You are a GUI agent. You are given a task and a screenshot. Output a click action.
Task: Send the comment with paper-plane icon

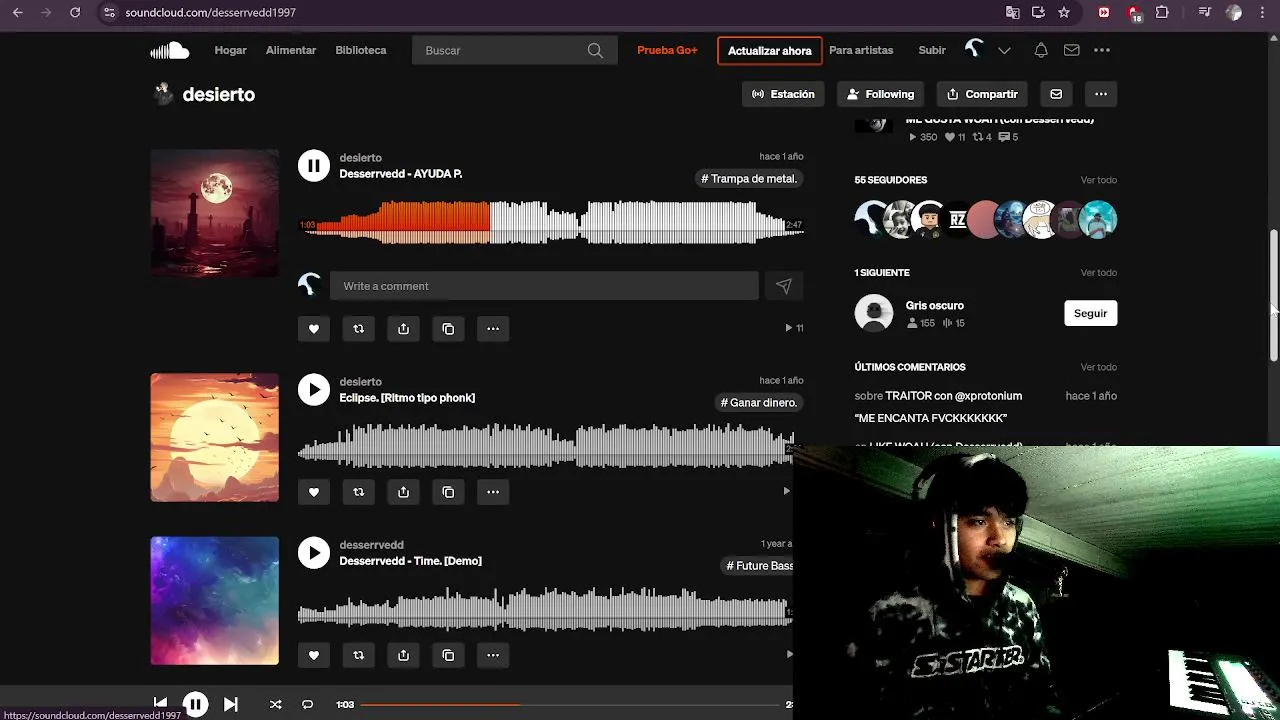[x=784, y=286]
